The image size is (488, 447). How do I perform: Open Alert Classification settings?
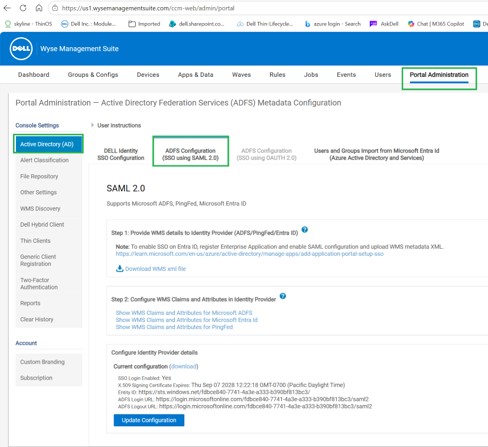[x=44, y=160]
